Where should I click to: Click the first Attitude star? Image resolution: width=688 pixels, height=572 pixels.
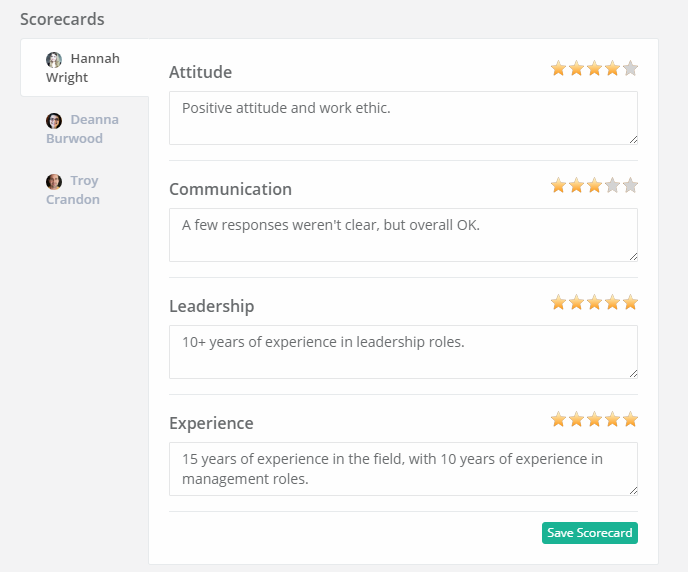click(x=558, y=68)
